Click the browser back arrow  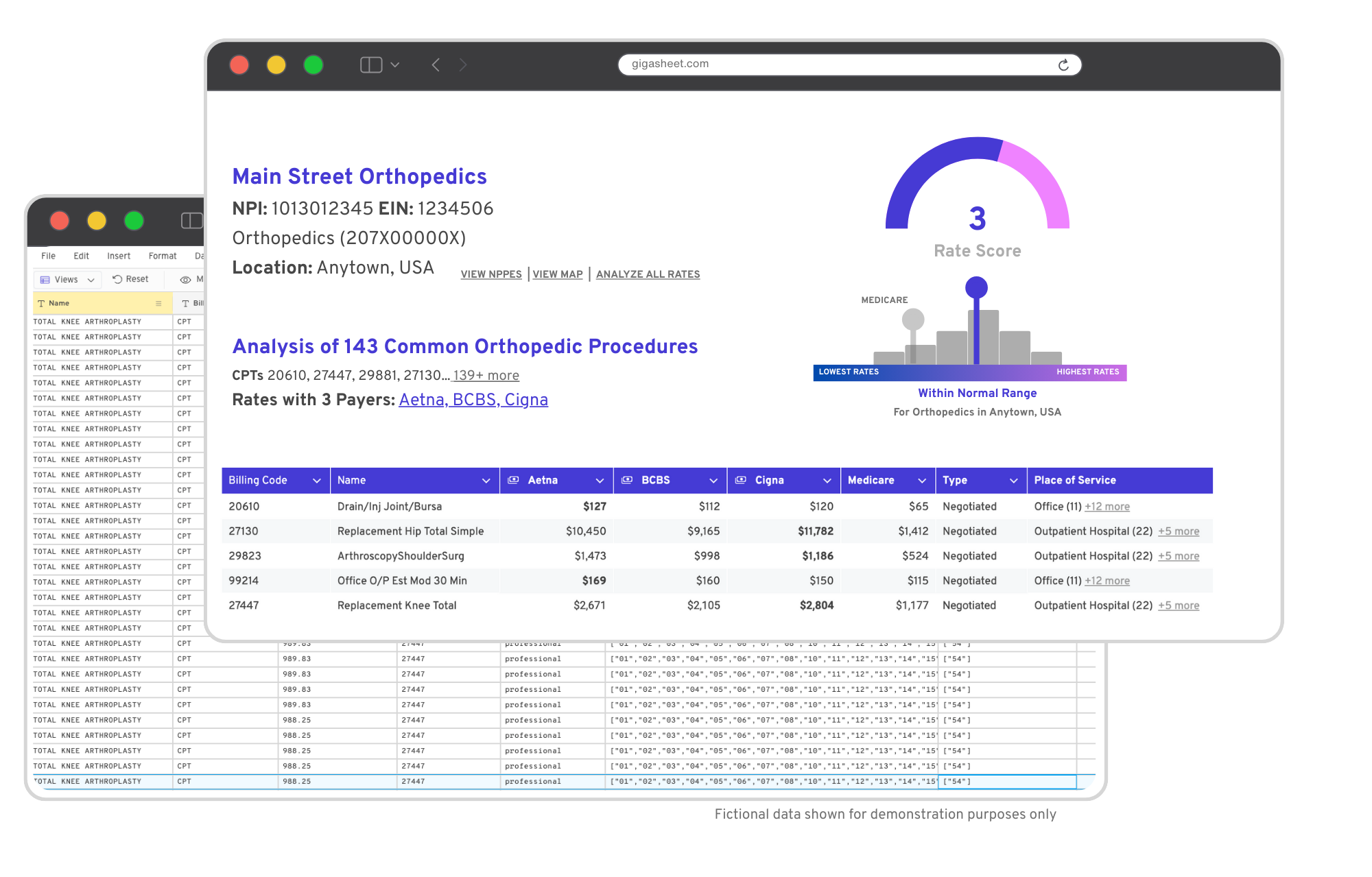[436, 64]
